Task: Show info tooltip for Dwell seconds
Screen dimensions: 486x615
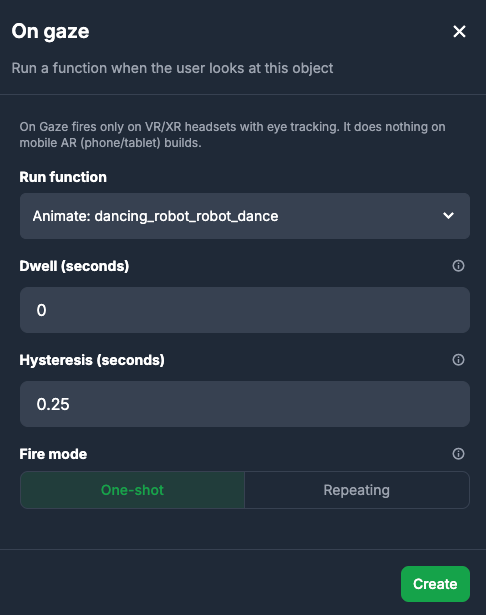Action: pos(458,266)
